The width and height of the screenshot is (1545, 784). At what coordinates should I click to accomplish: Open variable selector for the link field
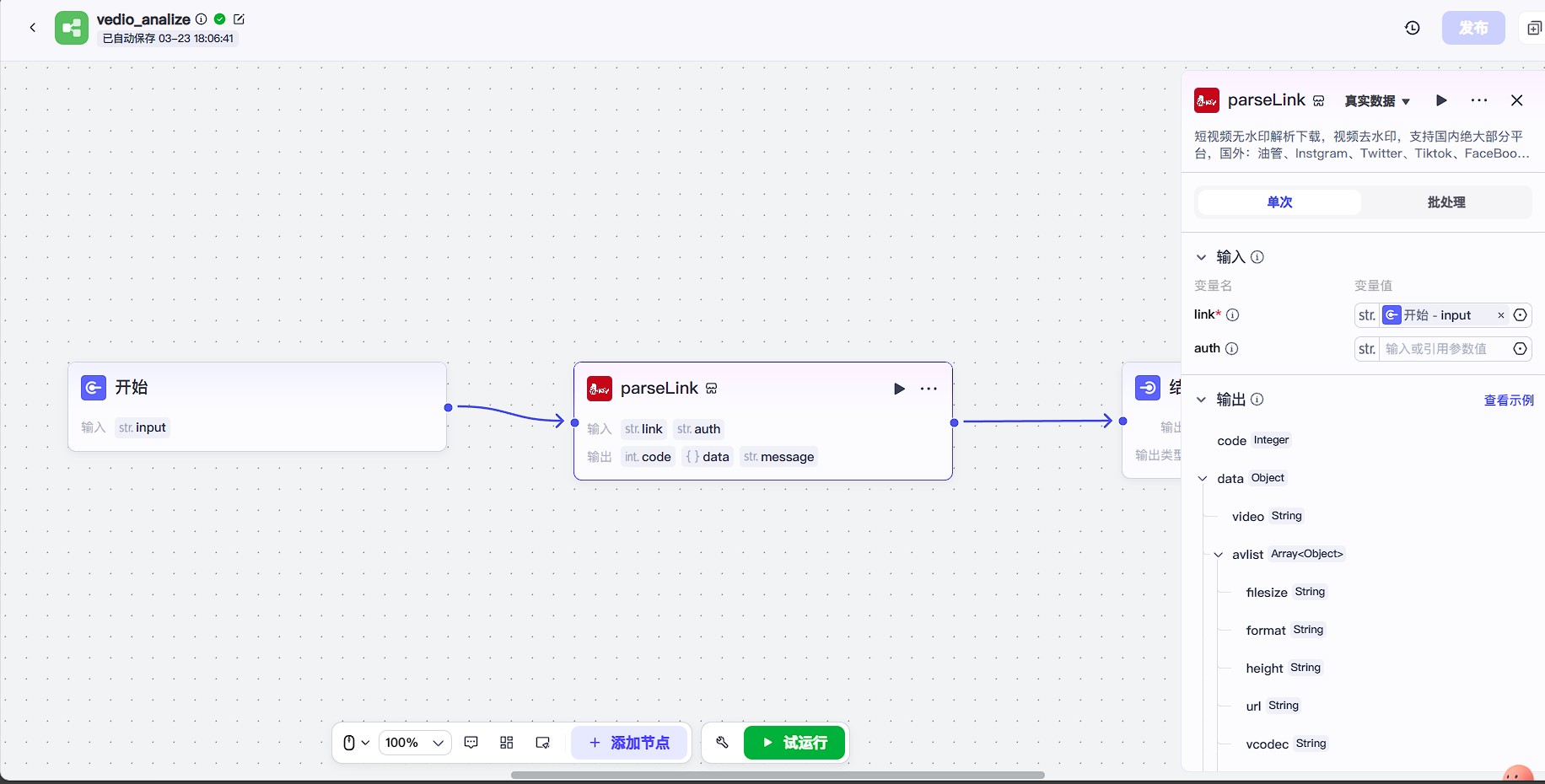(1521, 315)
